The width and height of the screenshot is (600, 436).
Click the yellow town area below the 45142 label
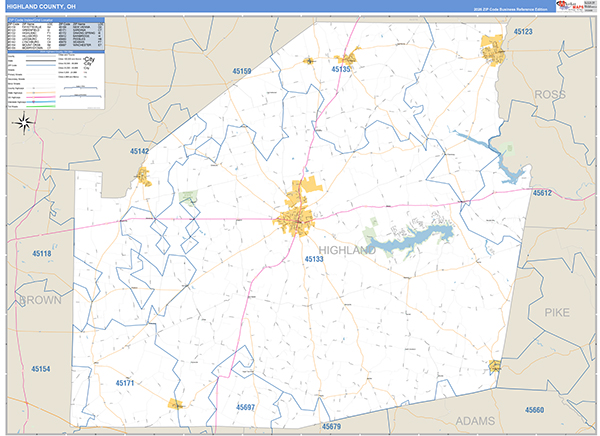coord(143,176)
